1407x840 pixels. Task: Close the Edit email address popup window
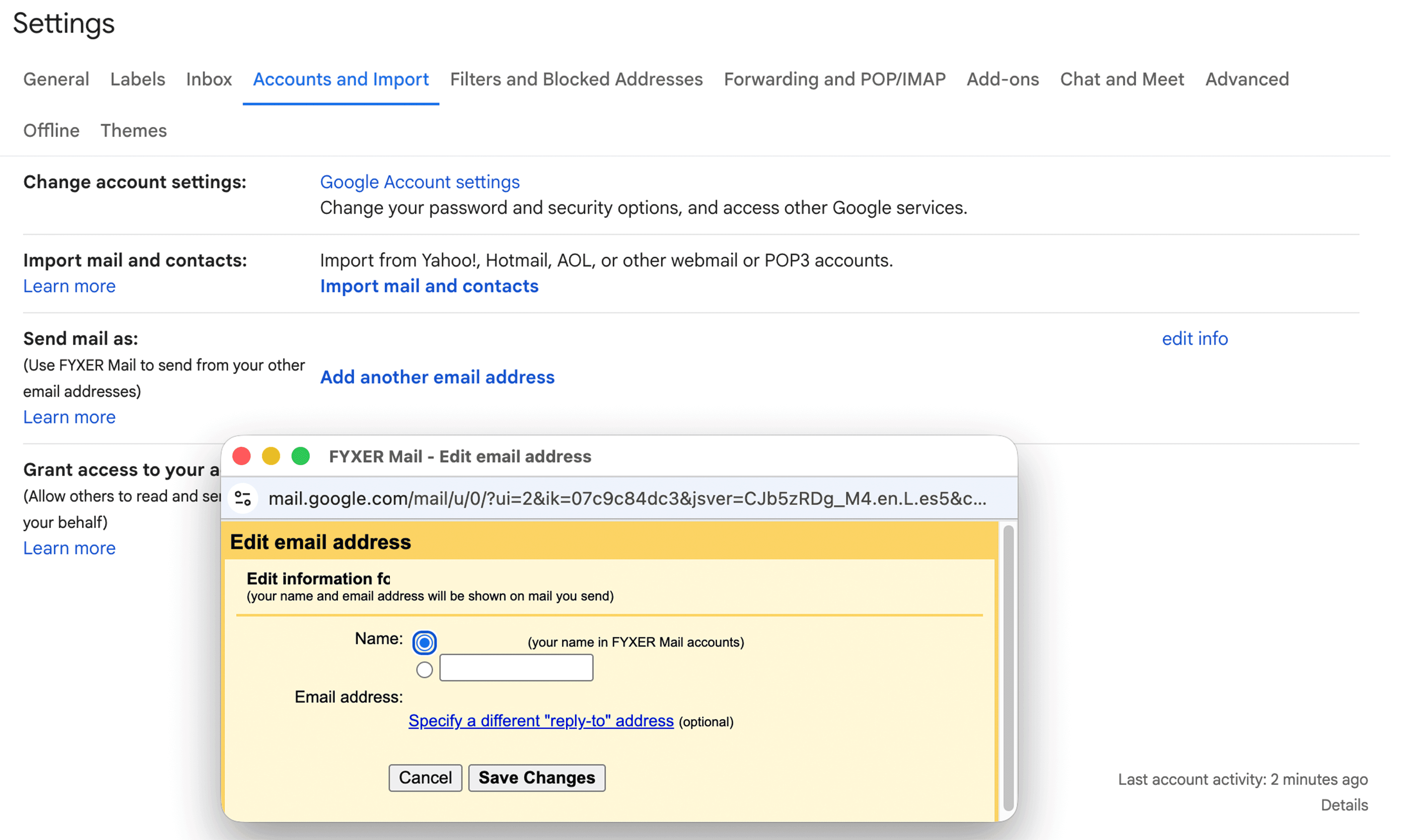click(242, 456)
